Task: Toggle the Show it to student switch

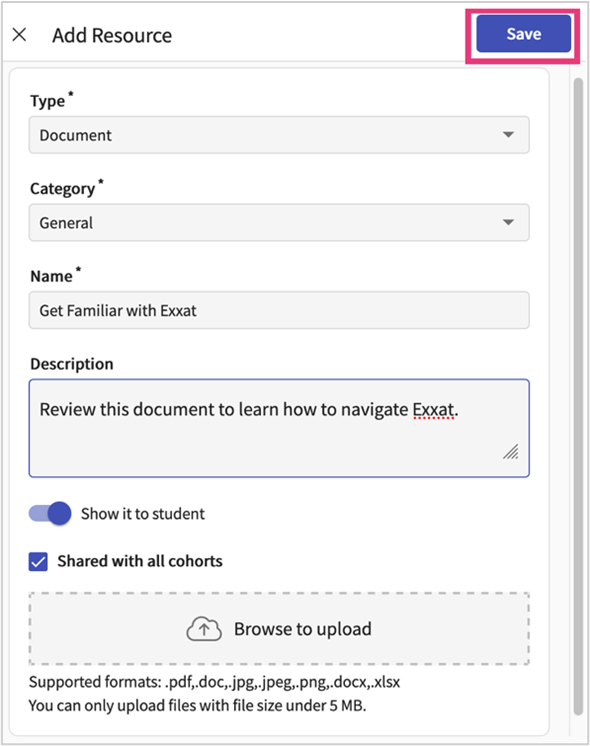Action: pyautogui.click(x=50, y=513)
